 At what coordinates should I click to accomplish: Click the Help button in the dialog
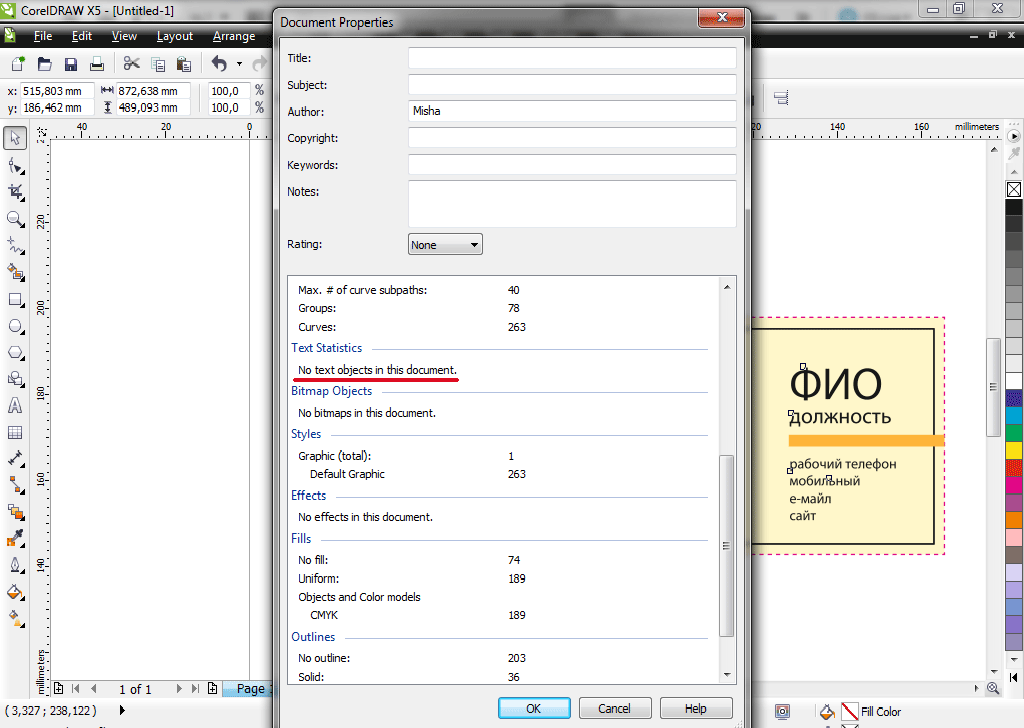pyautogui.click(x=695, y=708)
